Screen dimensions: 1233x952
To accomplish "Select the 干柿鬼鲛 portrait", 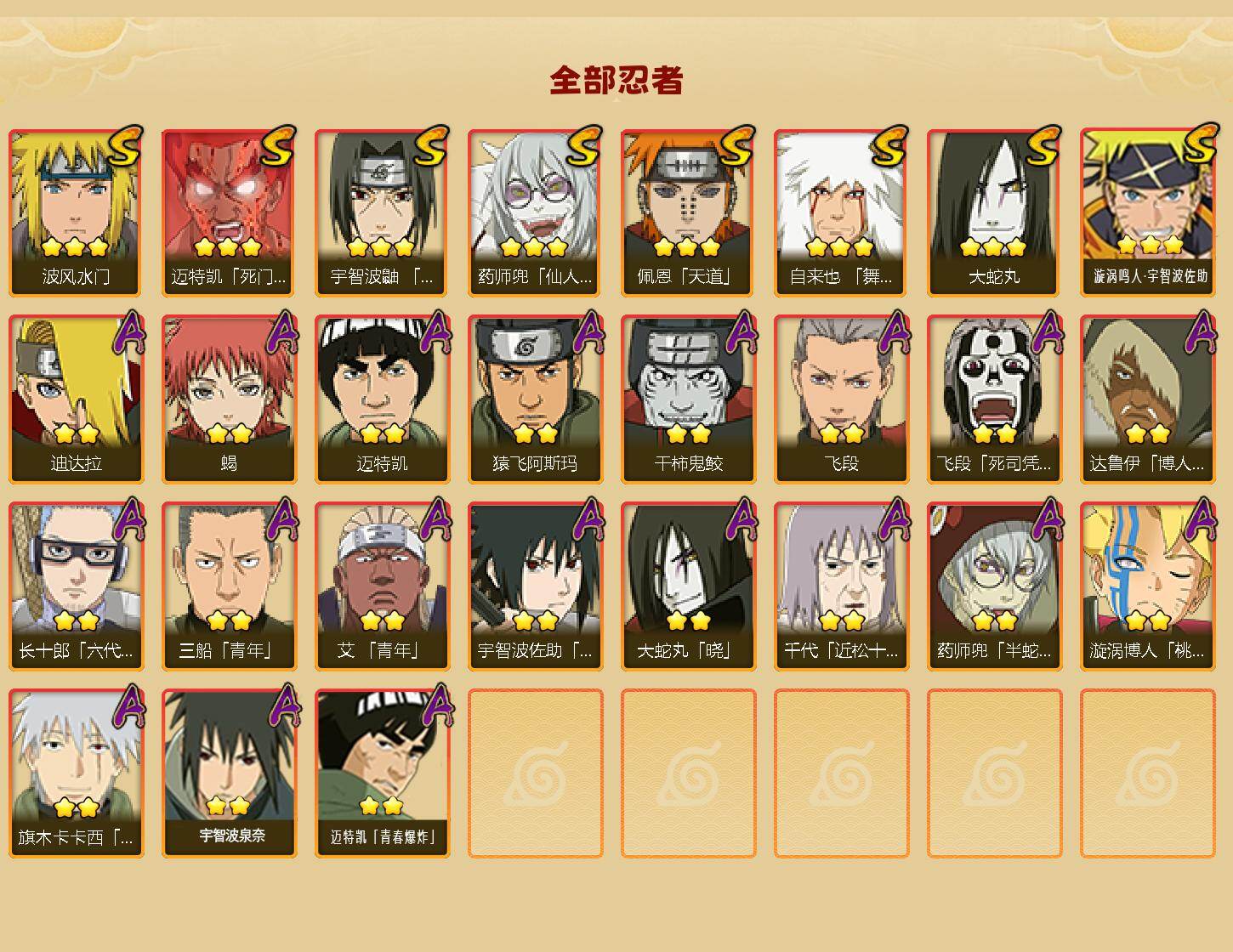I will [689, 399].
